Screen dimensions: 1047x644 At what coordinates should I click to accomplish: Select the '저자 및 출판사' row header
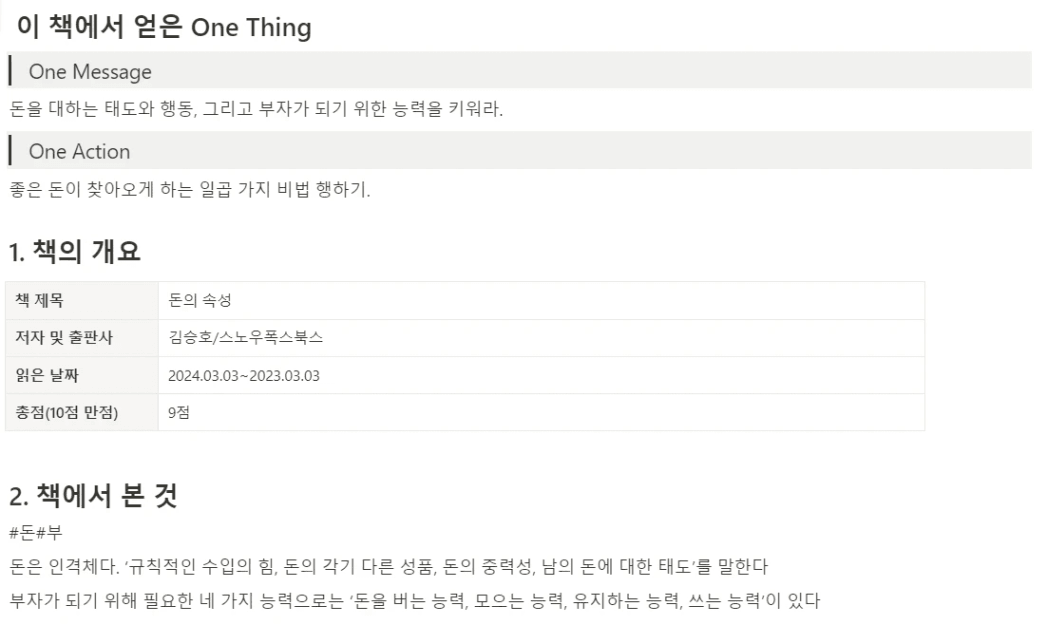point(82,338)
